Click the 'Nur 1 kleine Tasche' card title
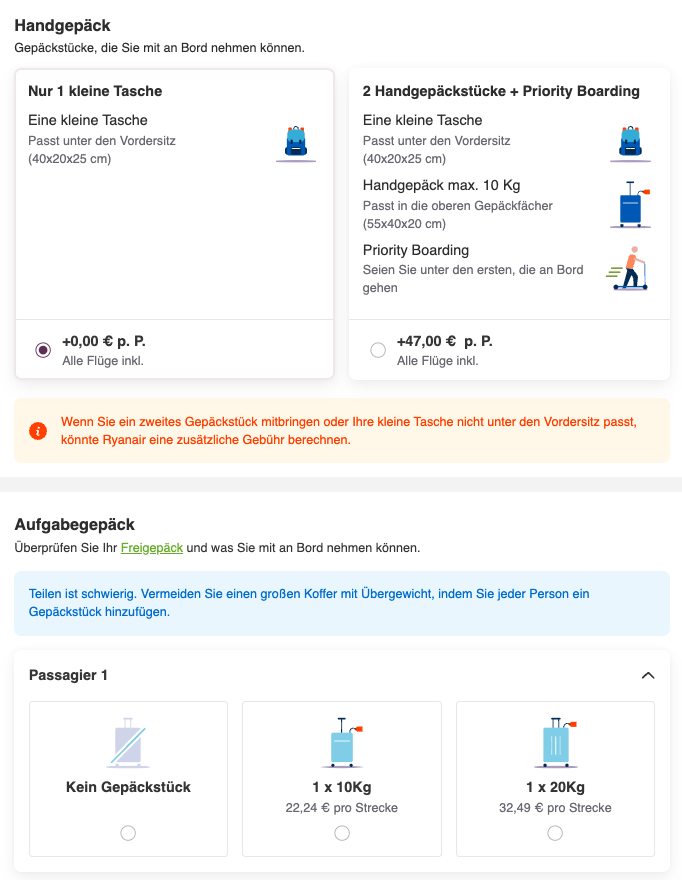 pos(95,91)
